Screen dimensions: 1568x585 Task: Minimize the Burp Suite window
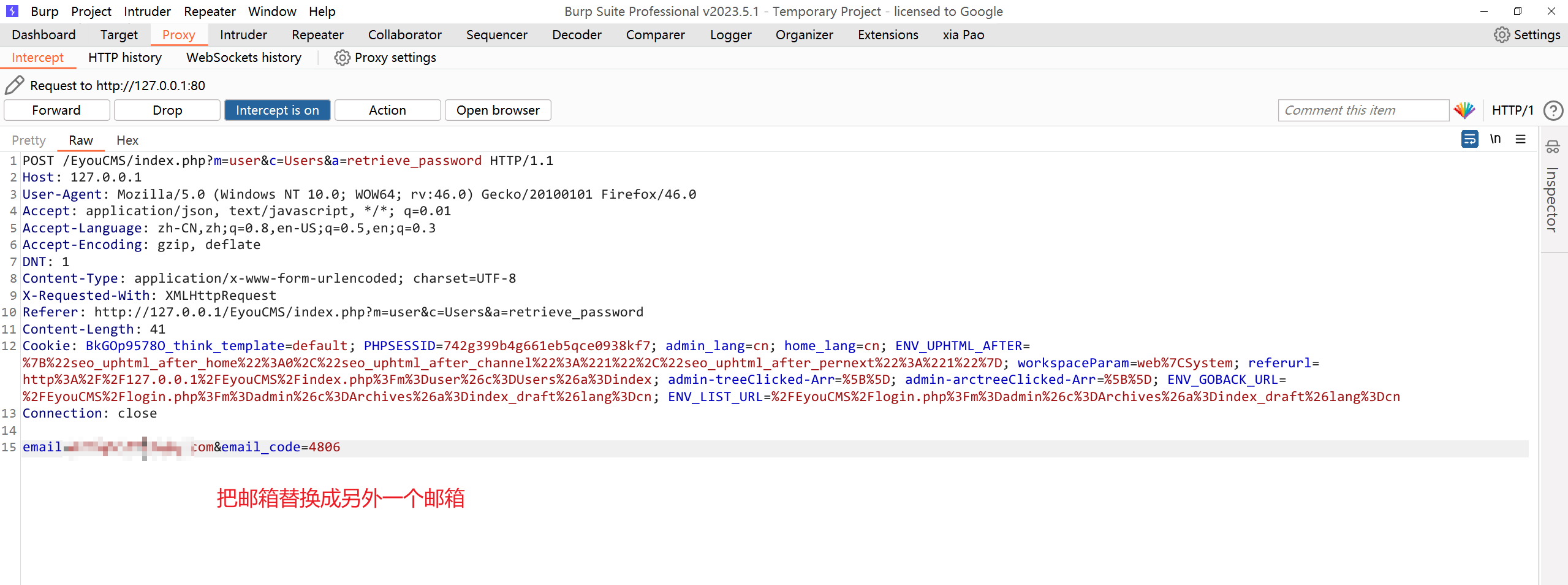click(1484, 11)
